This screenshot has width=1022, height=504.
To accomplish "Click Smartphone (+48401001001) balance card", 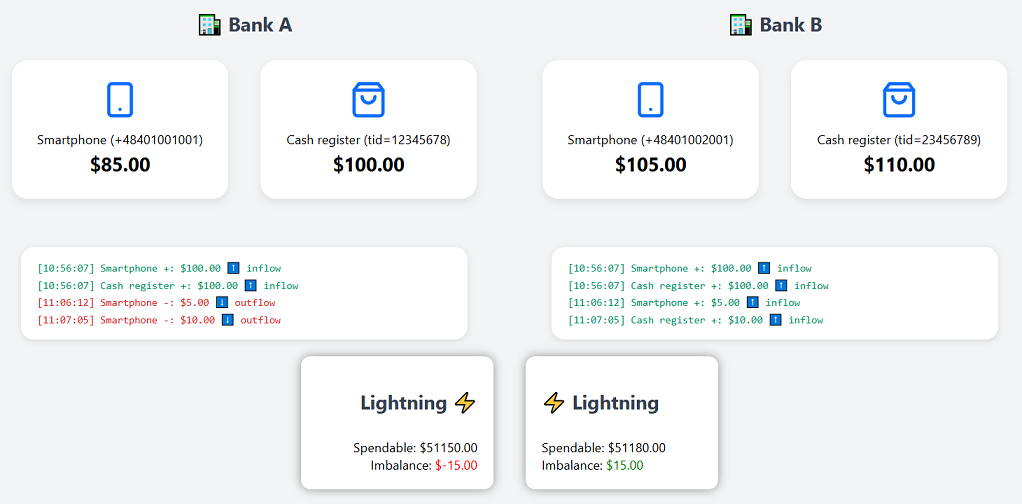I will point(120,129).
